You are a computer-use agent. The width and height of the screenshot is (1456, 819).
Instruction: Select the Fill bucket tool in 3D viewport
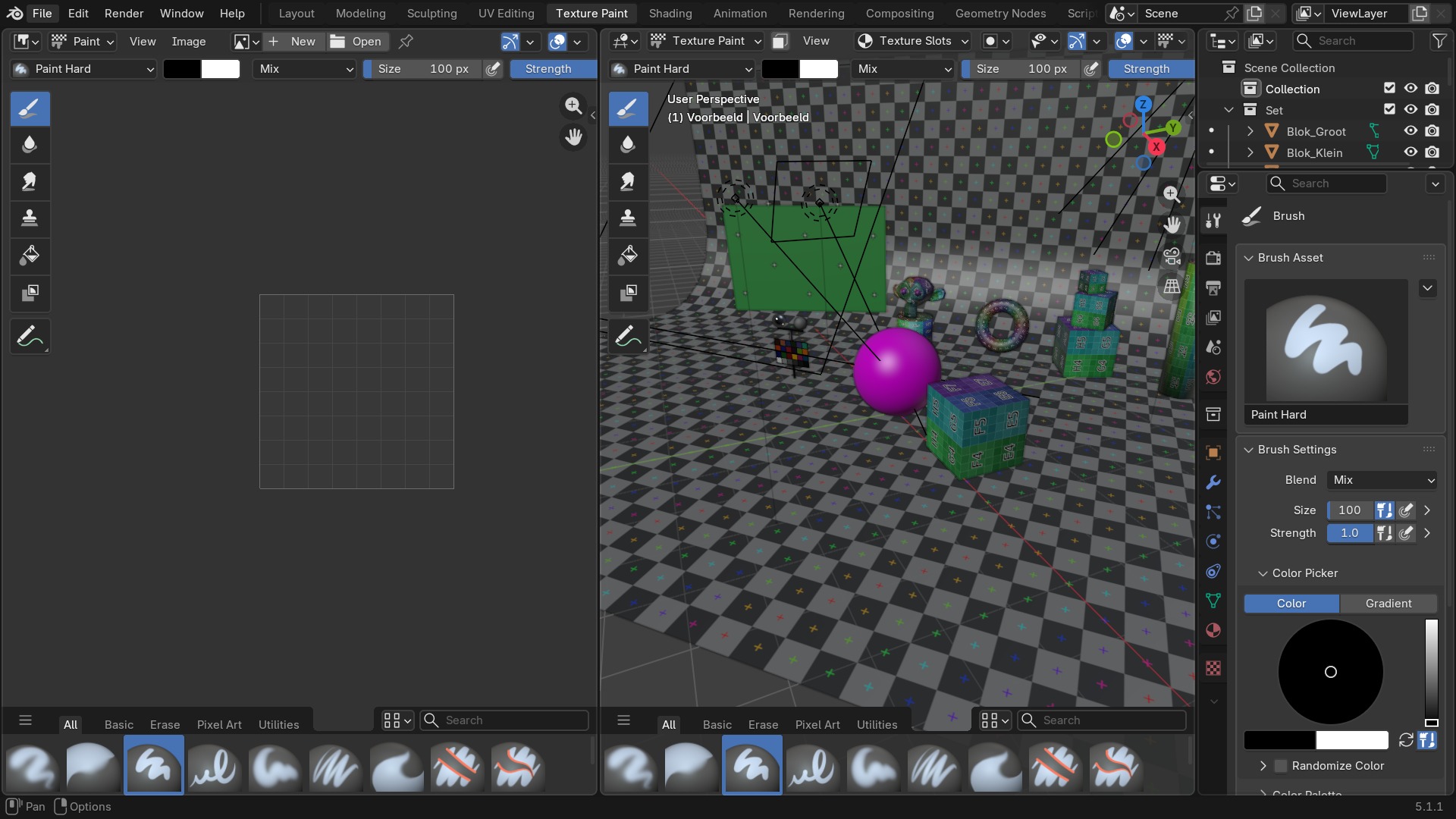point(628,255)
